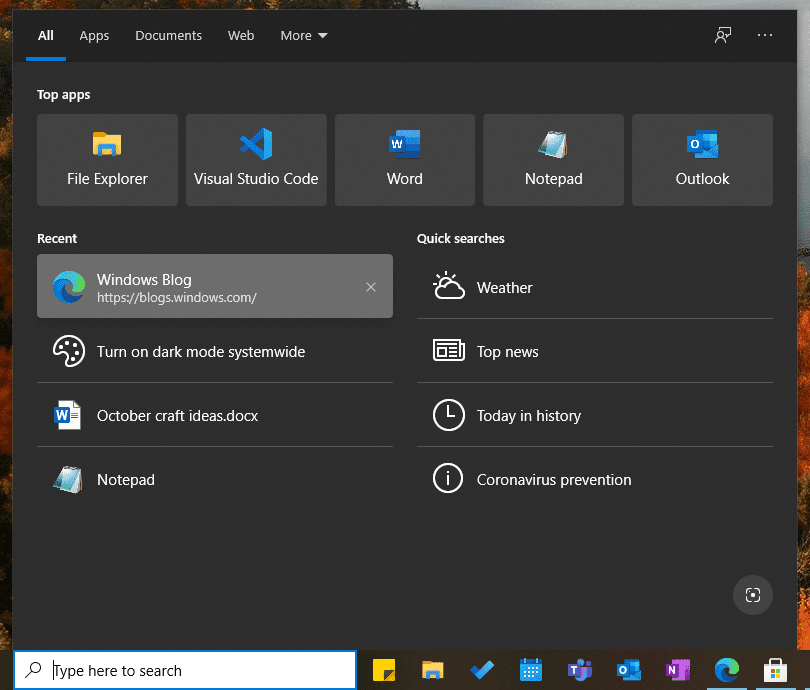
Task: Select the Top news icon
Action: 448,350
